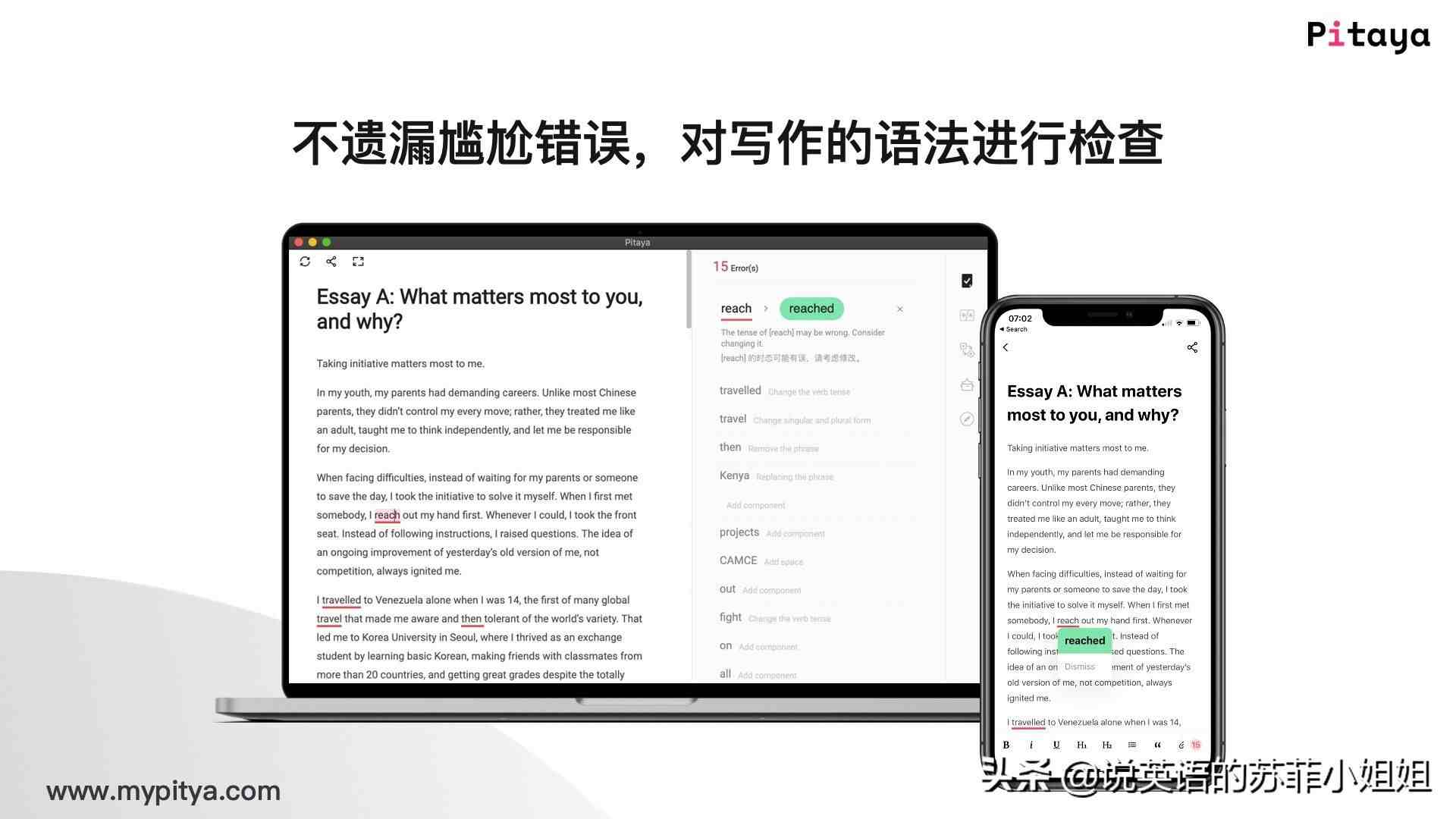Click the refresh/reload icon in toolbar
Image resolution: width=1456 pixels, height=819 pixels.
[x=305, y=261]
